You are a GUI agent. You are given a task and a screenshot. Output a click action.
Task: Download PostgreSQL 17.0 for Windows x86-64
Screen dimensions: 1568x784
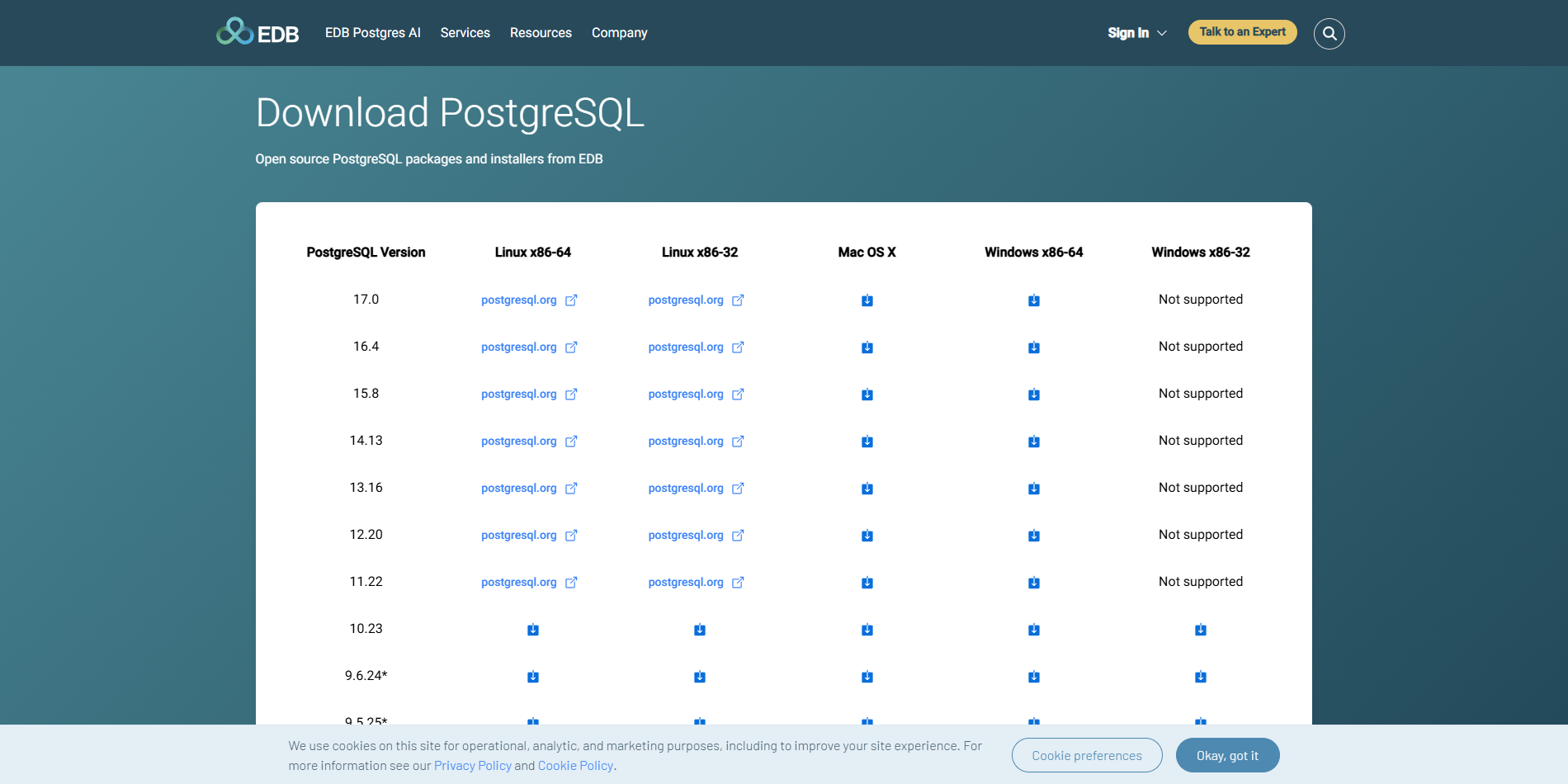click(x=1034, y=300)
